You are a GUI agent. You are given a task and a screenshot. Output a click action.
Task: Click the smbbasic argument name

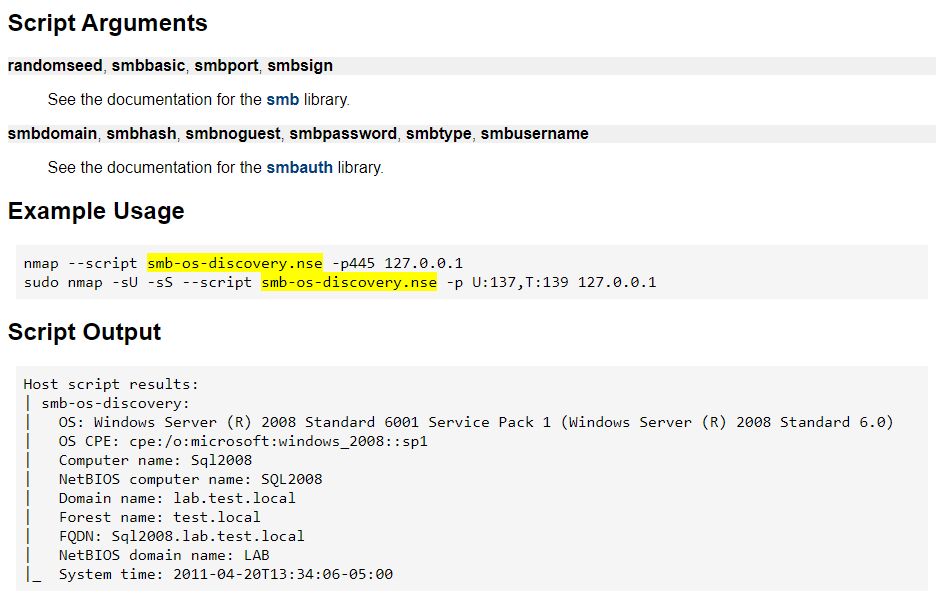click(x=148, y=65)
